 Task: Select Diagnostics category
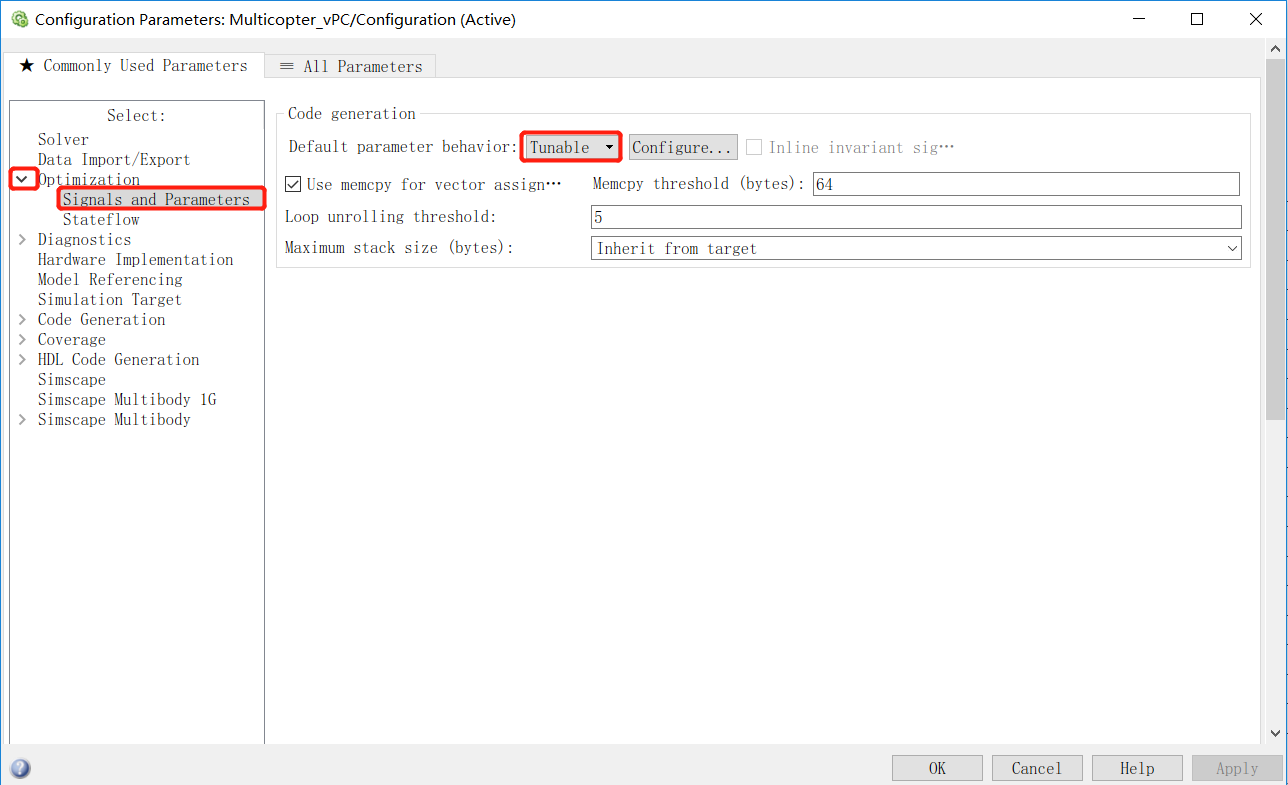tap(84, 239)
